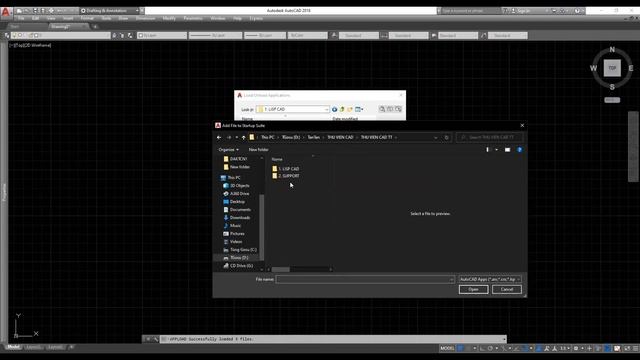The width and height of the screenshot is (640, 360).
Task: Click the Dimension Style icon on styles toolbar
Action: click(x=384, y=36)
